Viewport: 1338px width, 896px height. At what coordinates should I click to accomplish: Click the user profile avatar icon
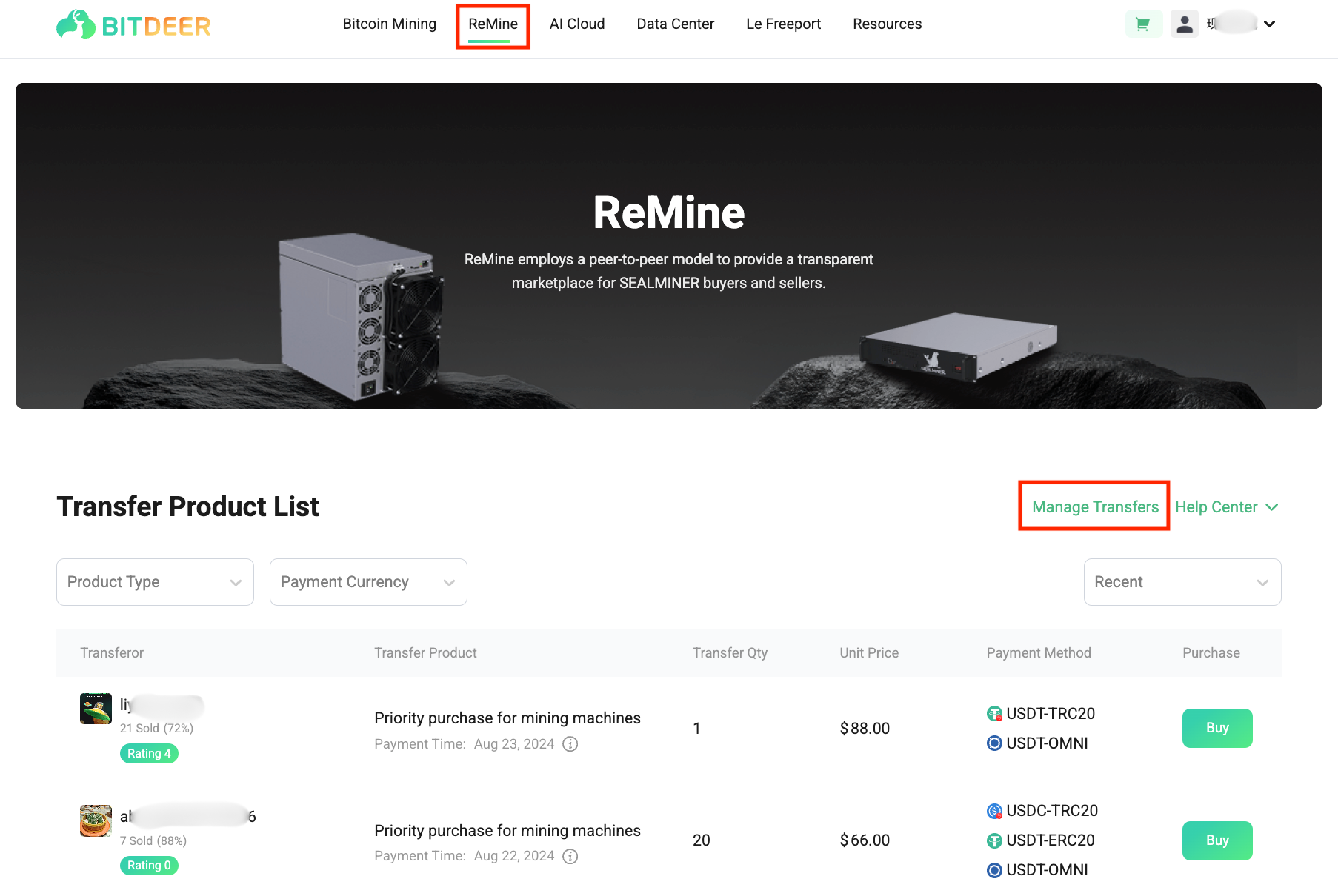(x=1184, y=24)
